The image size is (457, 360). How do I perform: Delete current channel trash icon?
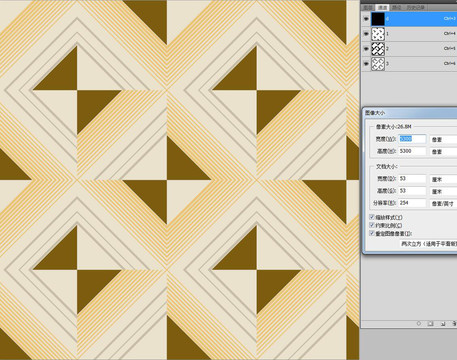454,323
